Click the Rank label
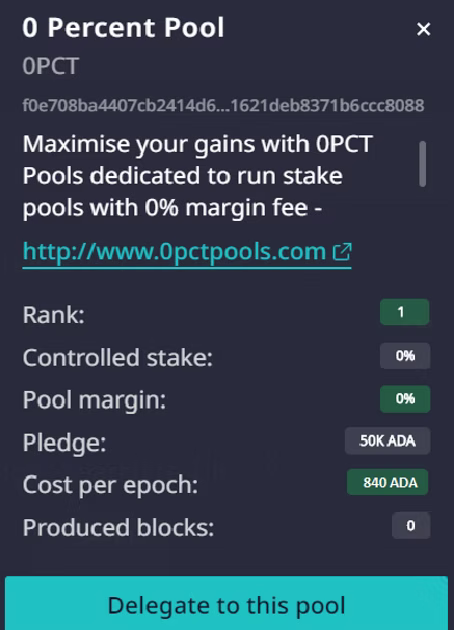Screen dimensions: 454x630 click(54, 315)
